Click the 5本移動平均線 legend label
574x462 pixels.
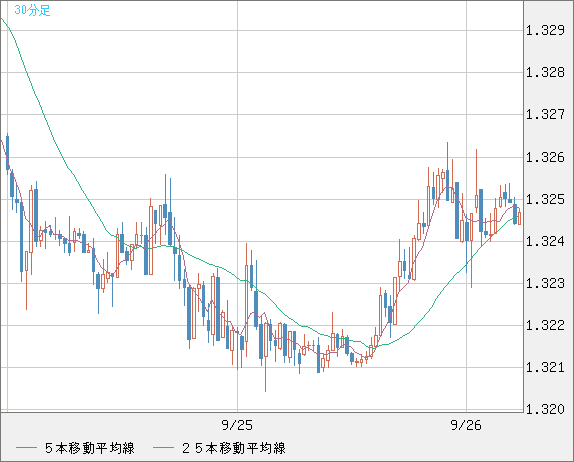[90, 448]
